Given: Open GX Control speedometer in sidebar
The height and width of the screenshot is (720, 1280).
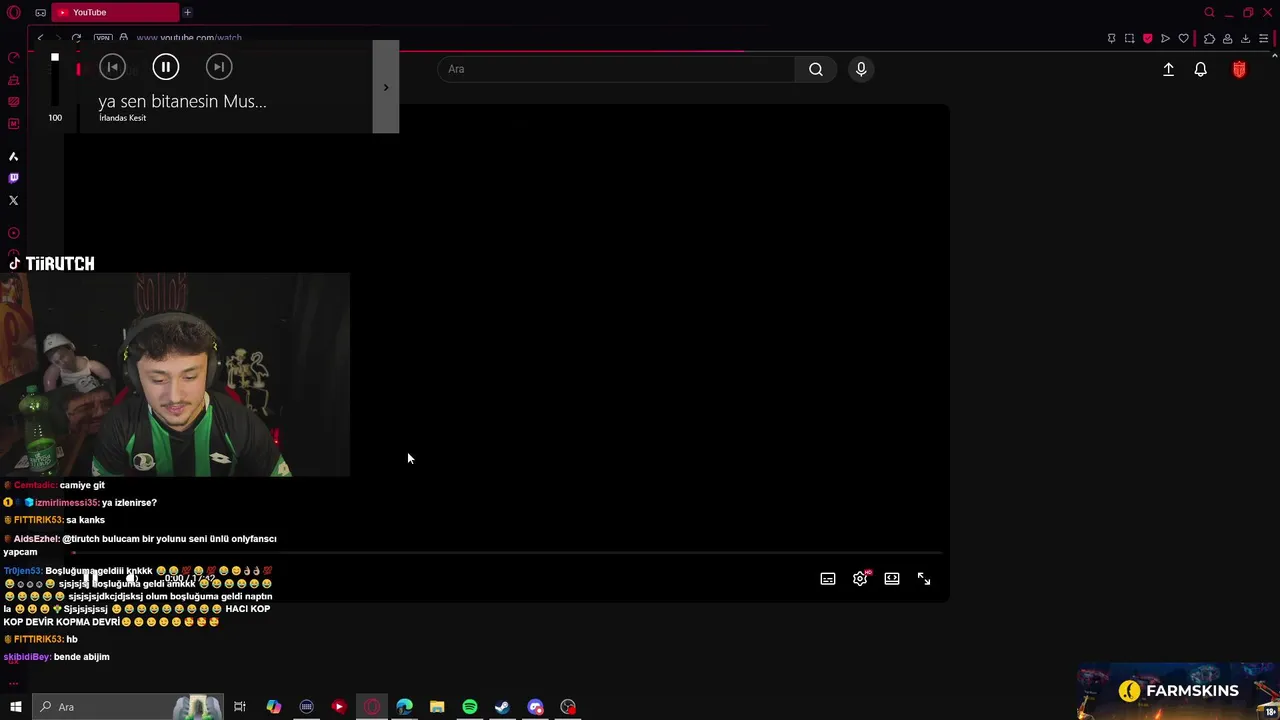Looking at the screenshot, I should click(x=13, y=57).
